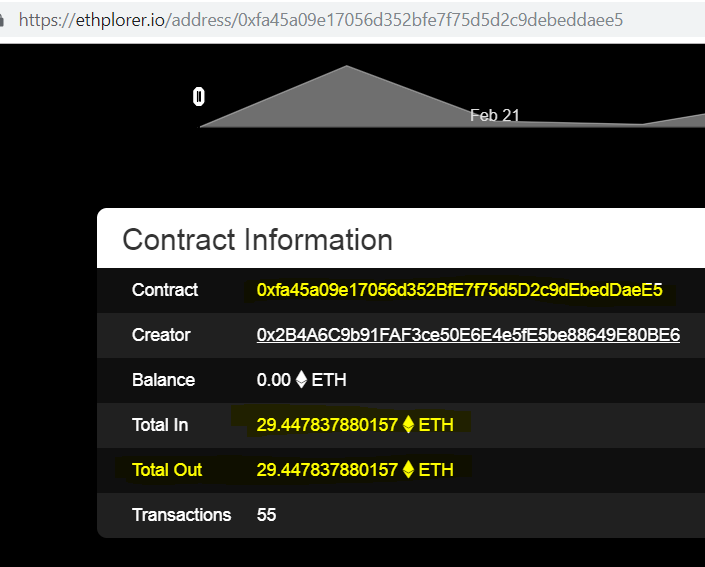Click the Feb 21 chart date label

pyautogui.click(x=495, y=115)
